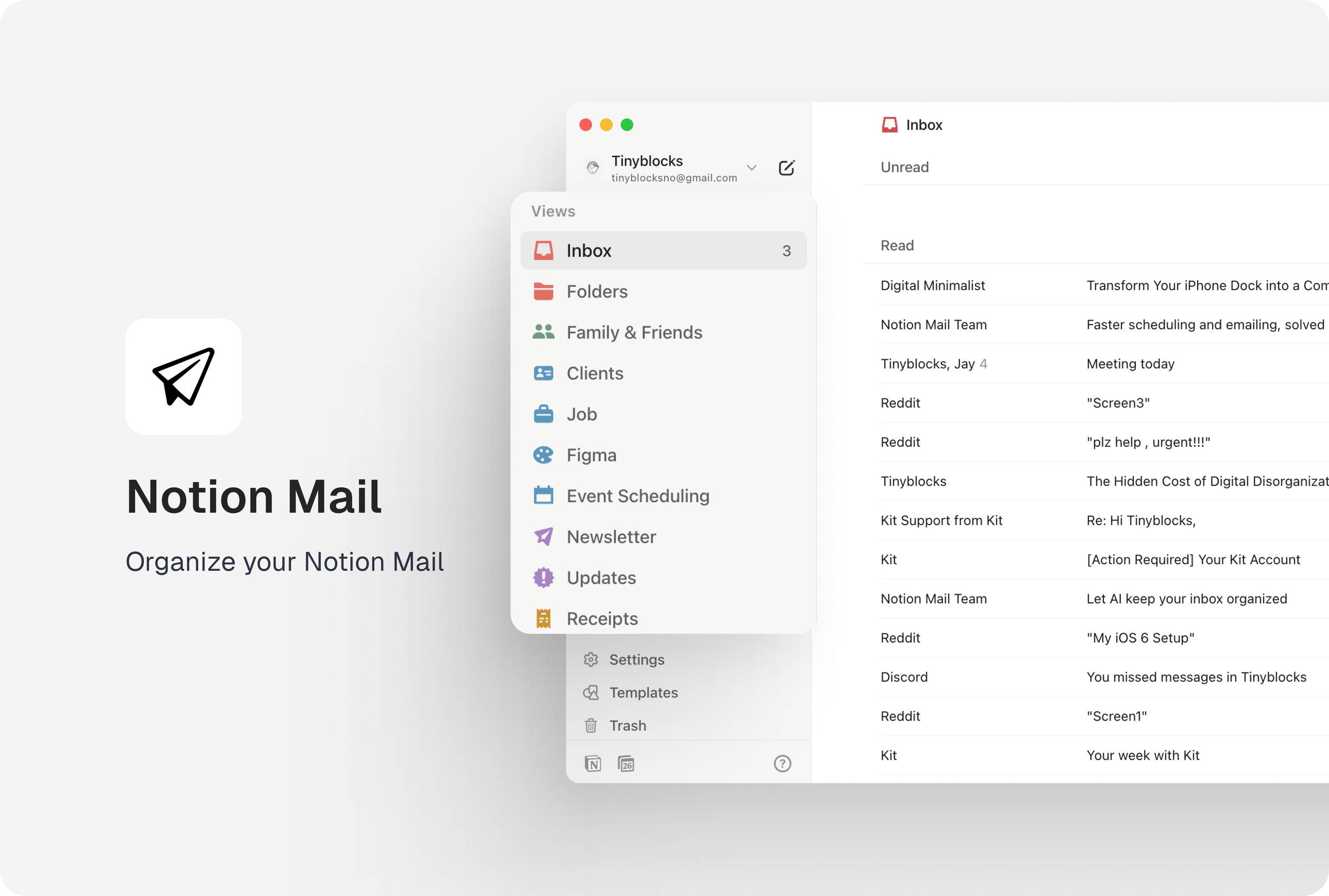Viewport: 1329px width, 896px height.
Task: Open Reddit email "plz help , urgent!!!"
Action: [1104, 442]
